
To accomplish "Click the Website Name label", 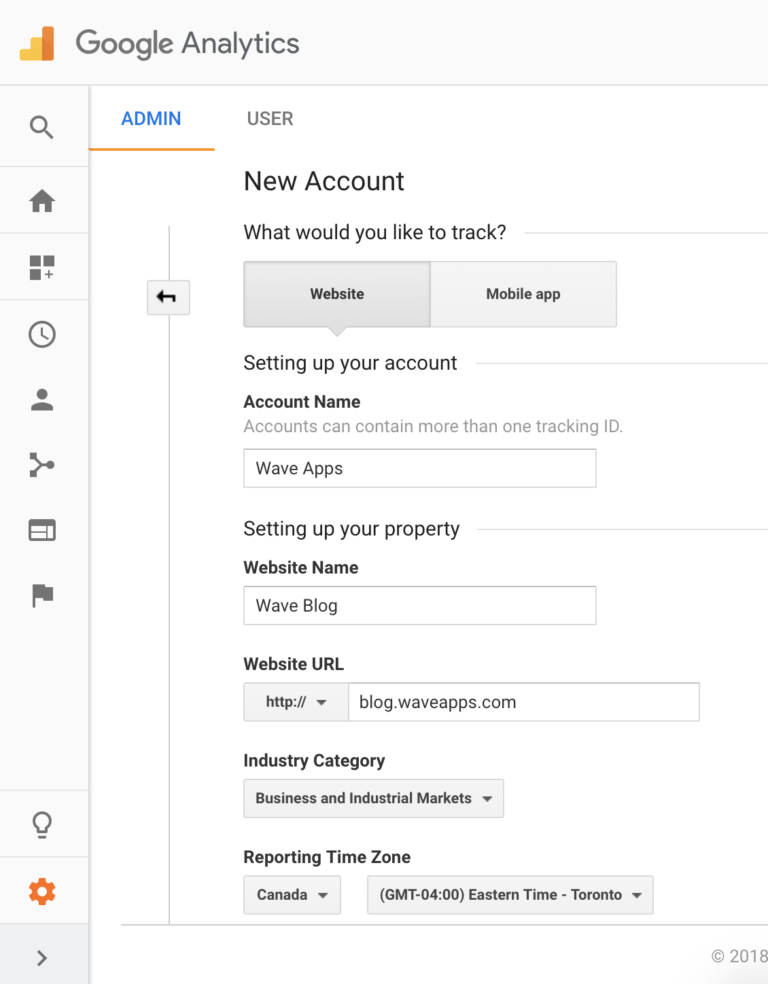I will [x=301, y=567].
